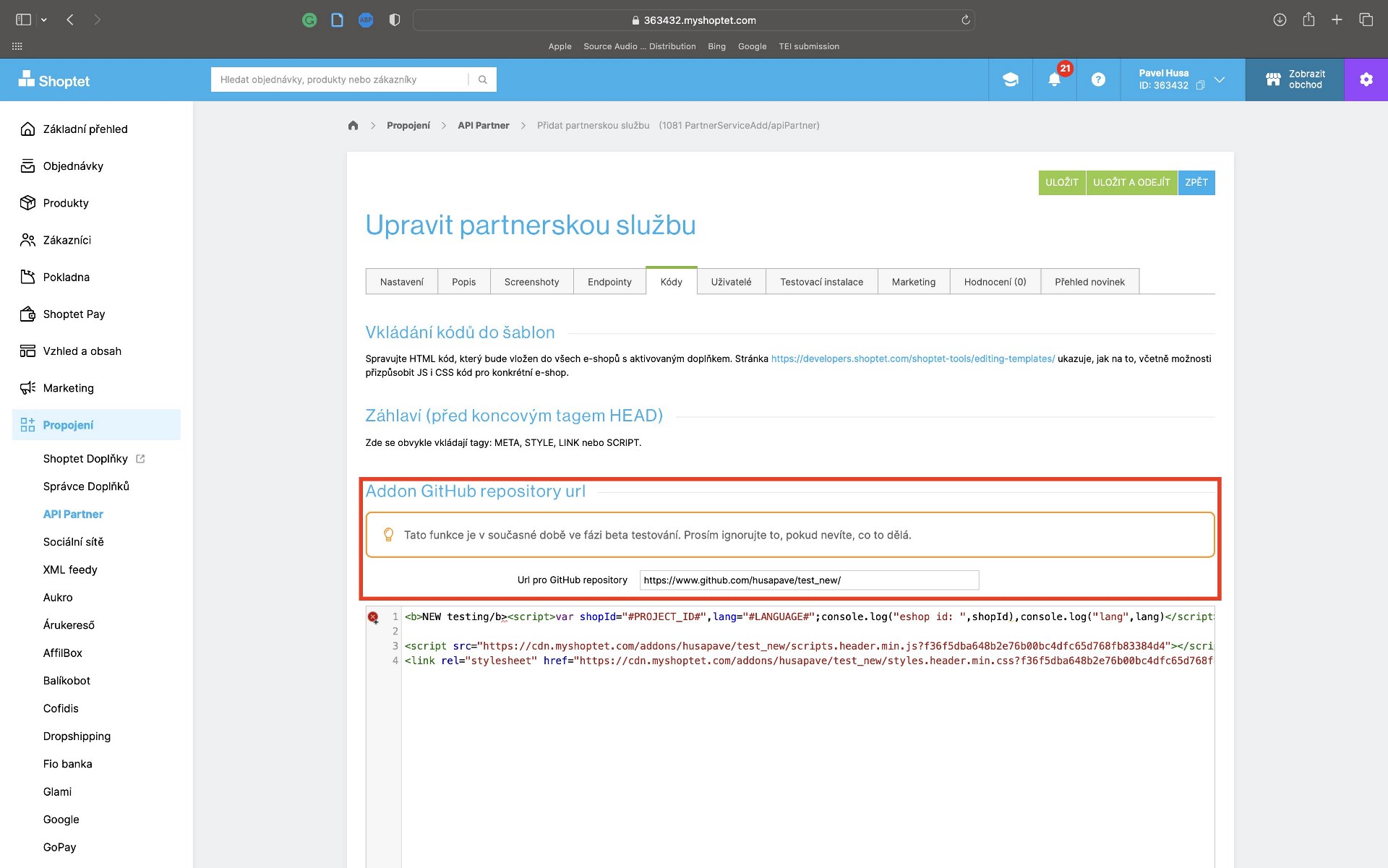Open GoPay submenu item

click(59, 847)
